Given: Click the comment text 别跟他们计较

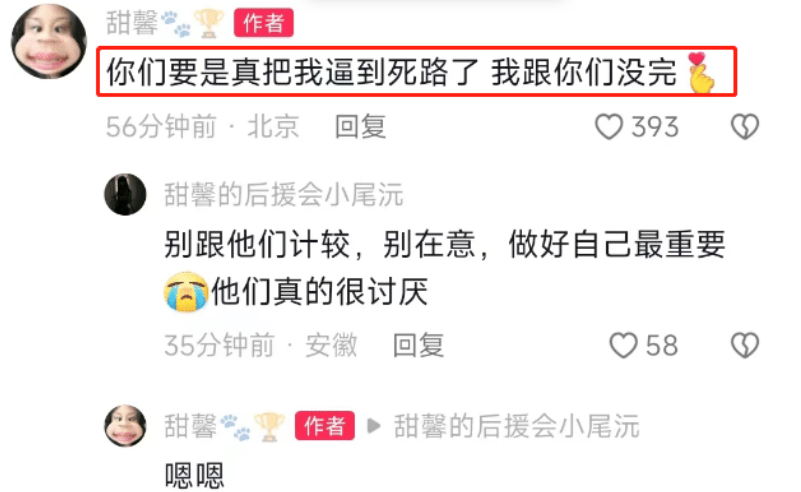Looking at the screenshot, I should 257,244.
